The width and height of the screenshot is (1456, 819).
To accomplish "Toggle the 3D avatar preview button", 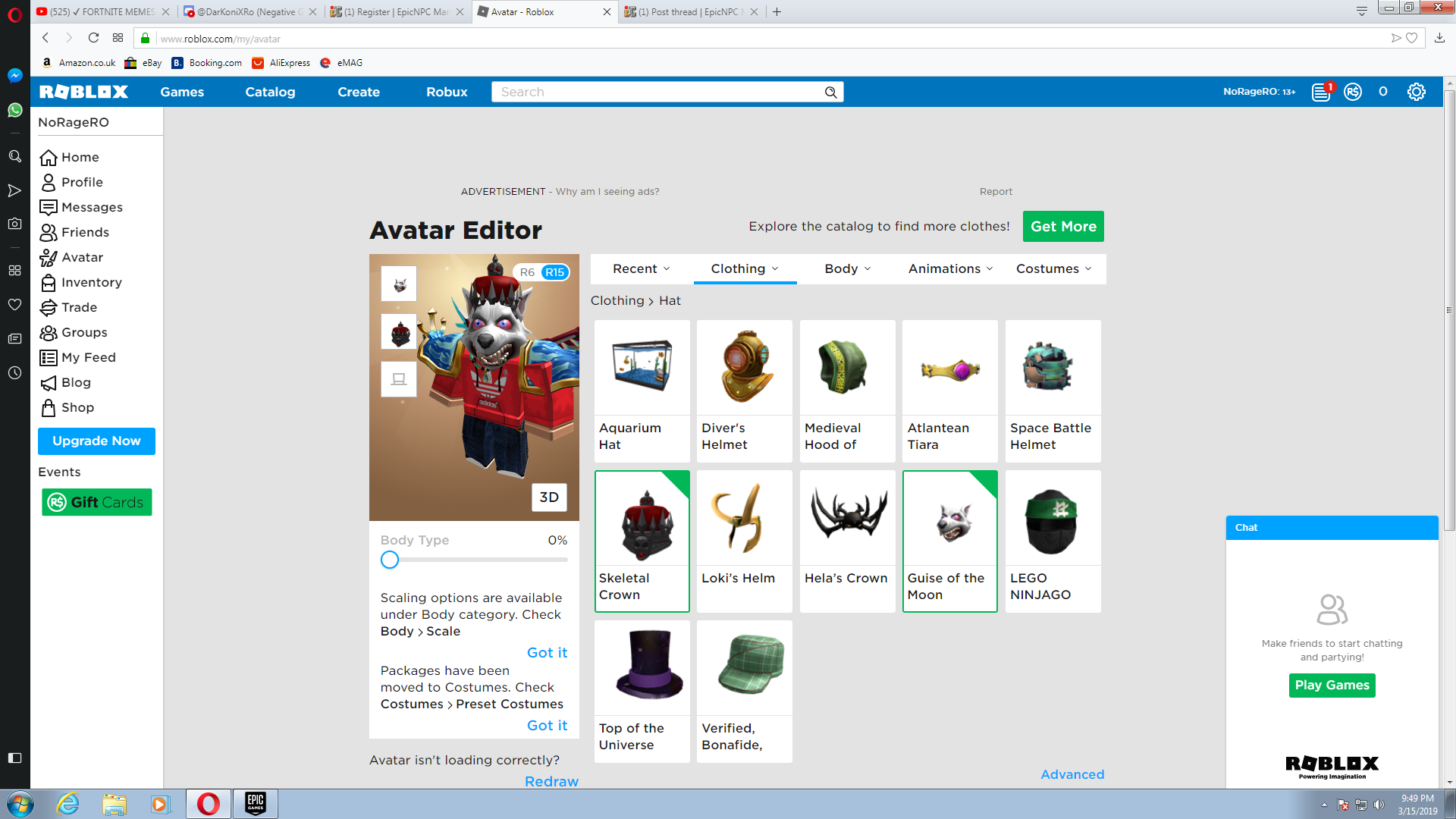I will tap(549, 497).
